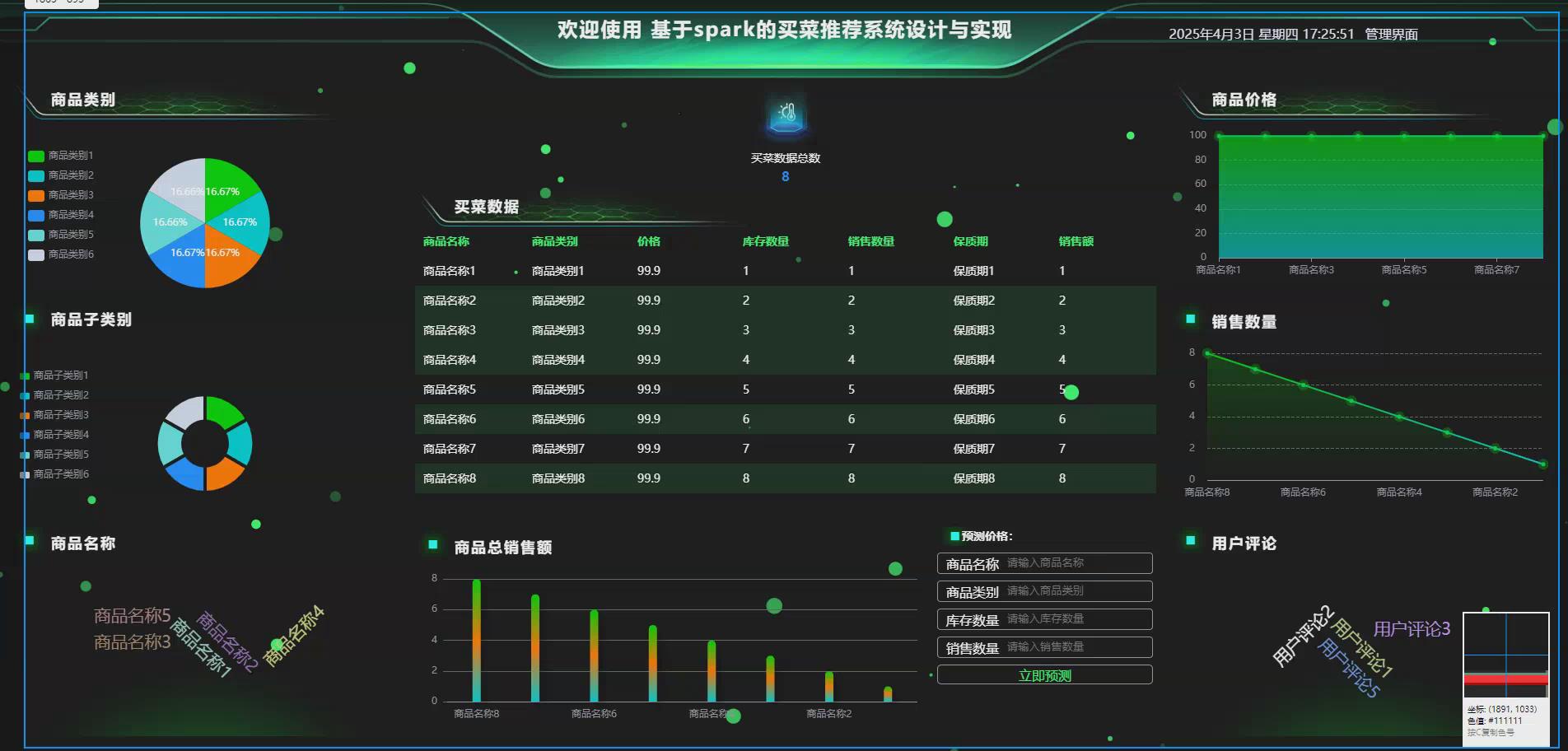Click the square marker beside 商品名称 panel title

pos(30,541)
